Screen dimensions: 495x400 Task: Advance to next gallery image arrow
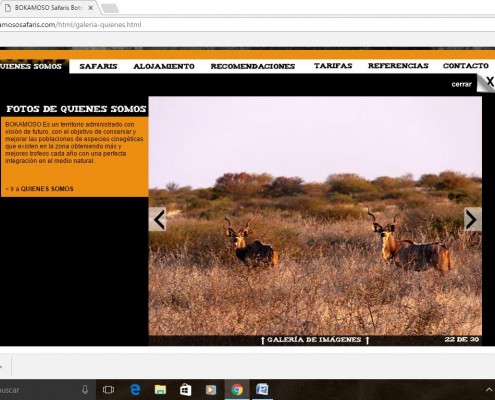473,219
